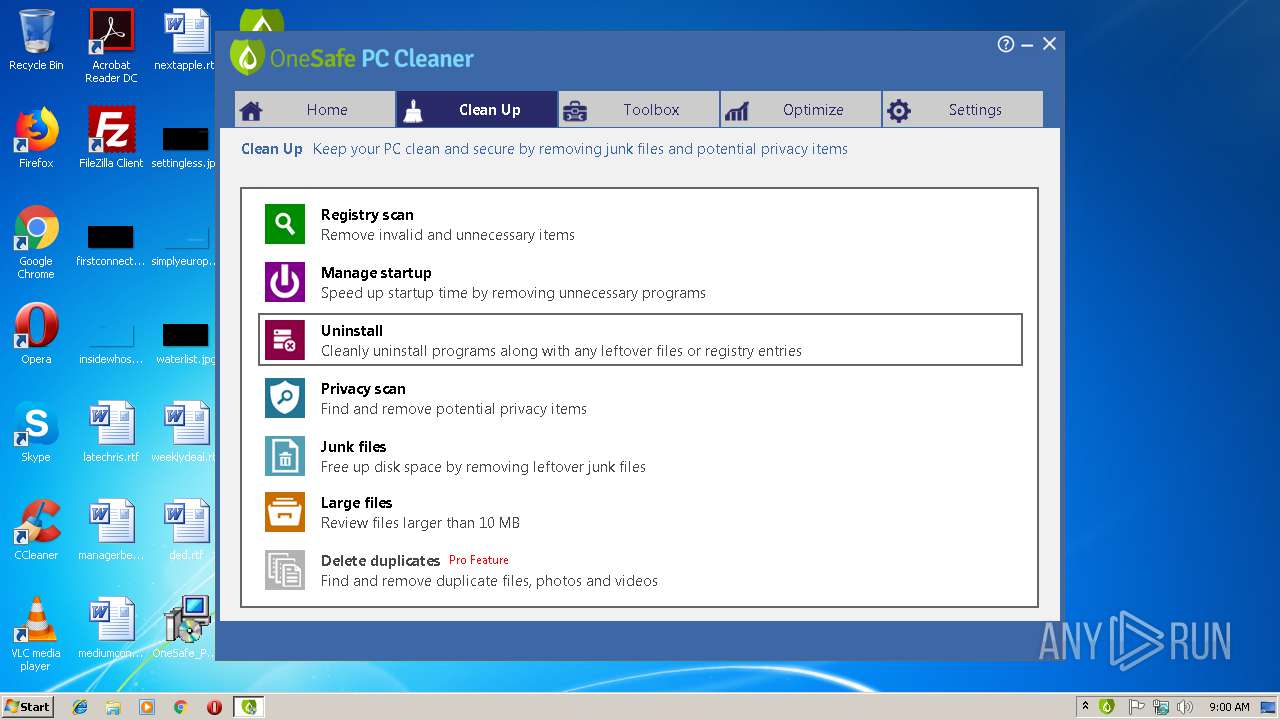Open the Windows Start menu
This screenshot has width=1280, height=720.
point(28,706)
